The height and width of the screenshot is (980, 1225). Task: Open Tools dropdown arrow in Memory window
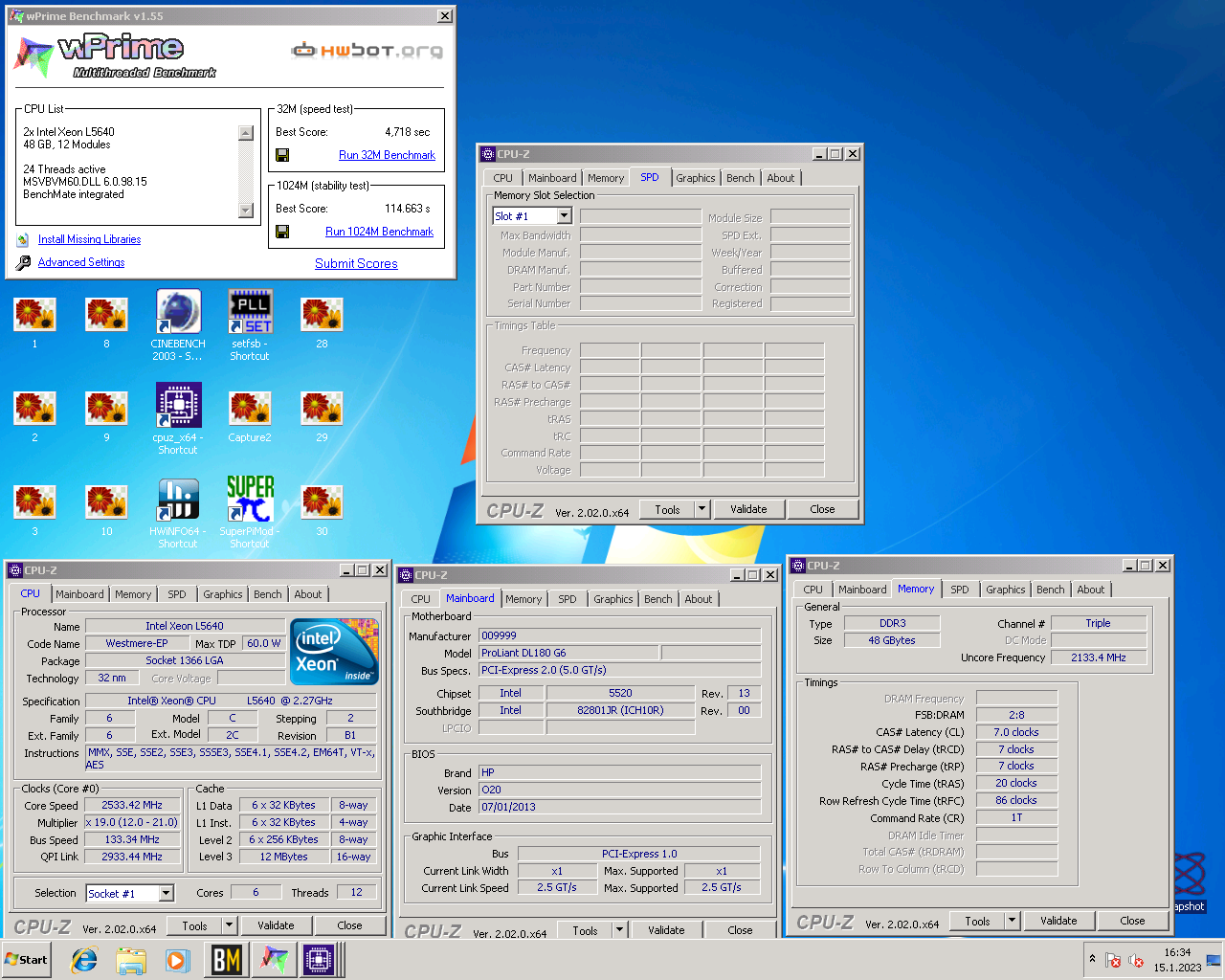tap(1012, 921)
